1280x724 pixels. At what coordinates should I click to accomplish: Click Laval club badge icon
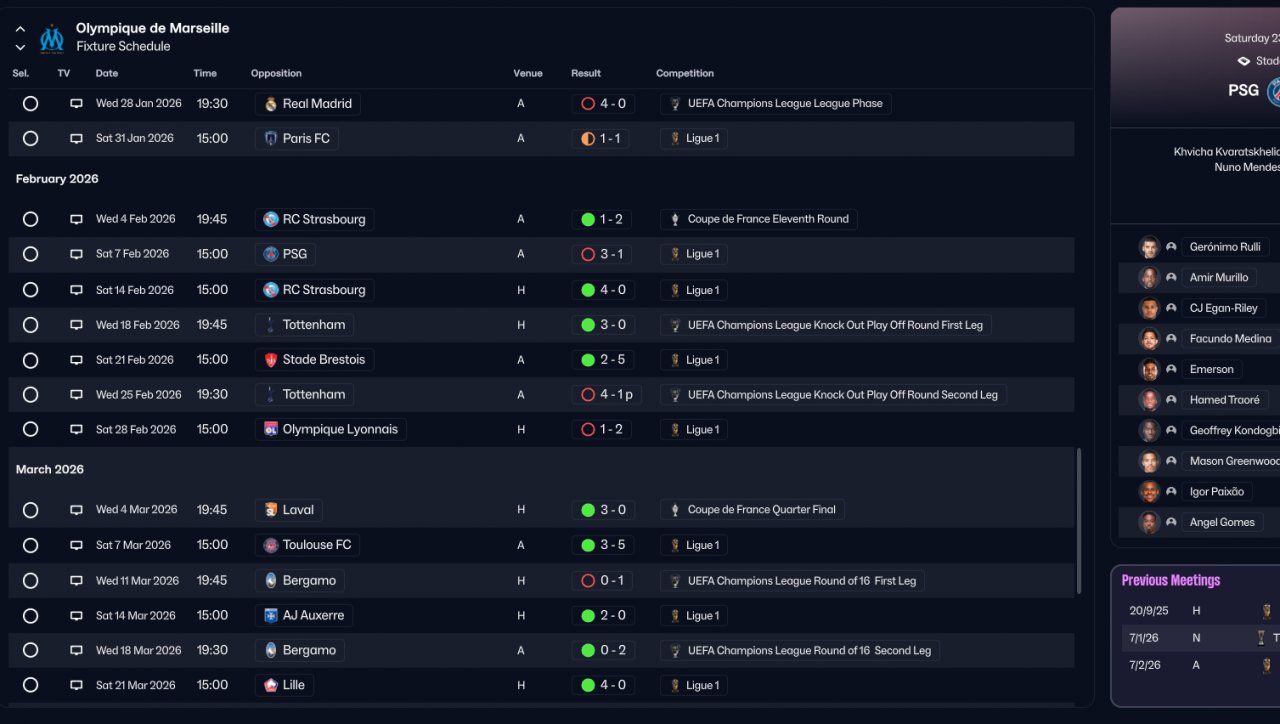tap(270, 510)
